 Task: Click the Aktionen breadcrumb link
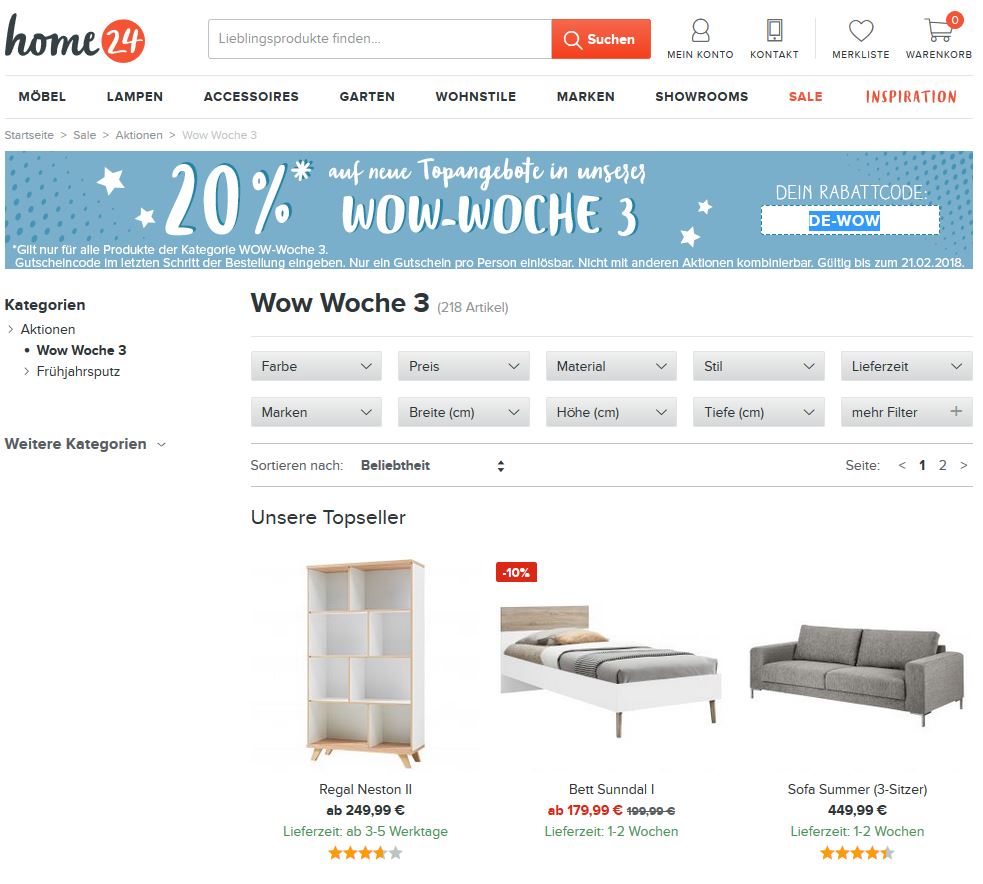click(x=139, y=135)
